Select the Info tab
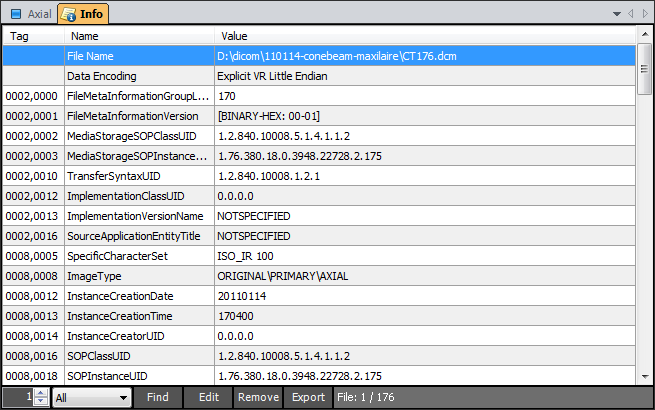This screenshot has height=410, width=655. pos(83,13)
